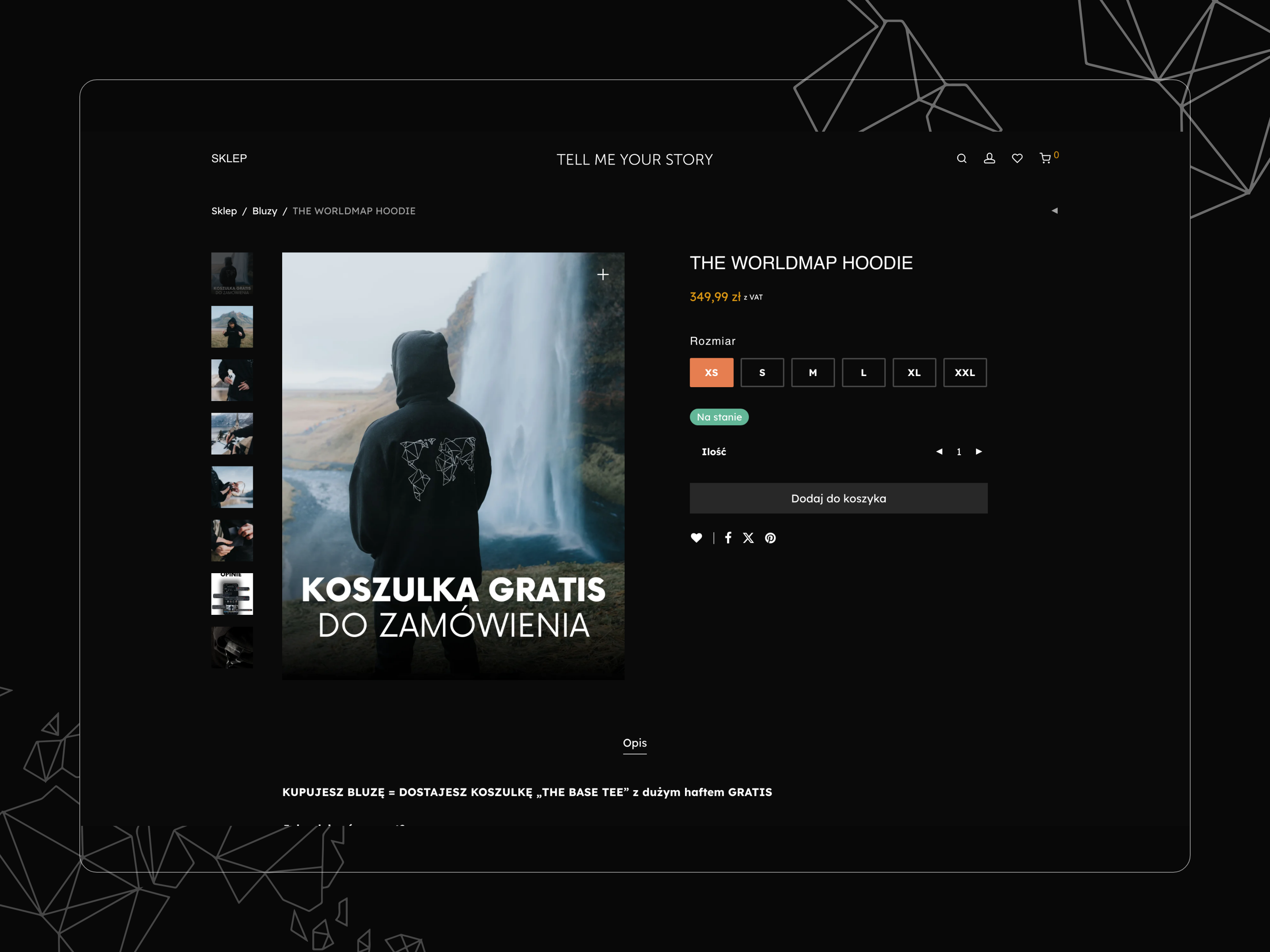
Task: Go to previous product arrow near breadcrumb
Action: [x=1054, y=211]
